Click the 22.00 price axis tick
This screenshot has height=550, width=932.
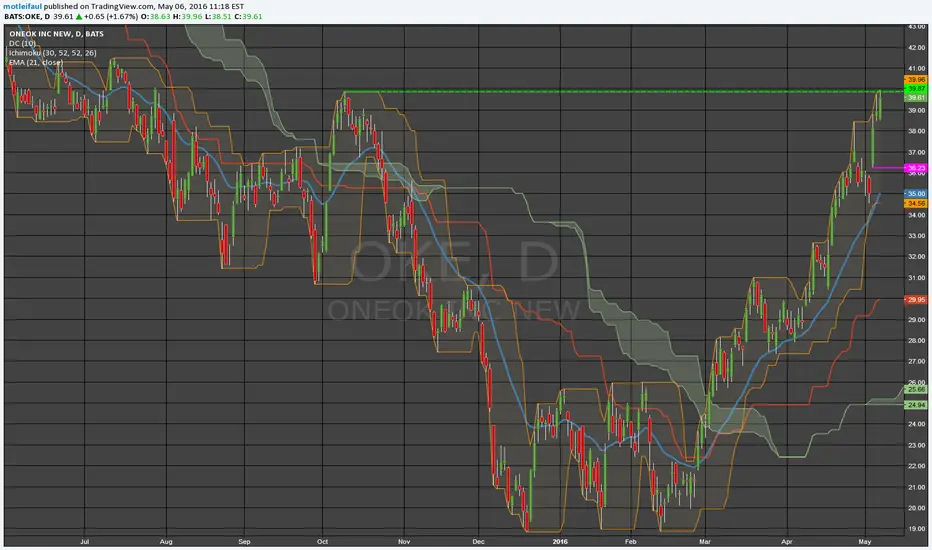(x=916, y=466)
